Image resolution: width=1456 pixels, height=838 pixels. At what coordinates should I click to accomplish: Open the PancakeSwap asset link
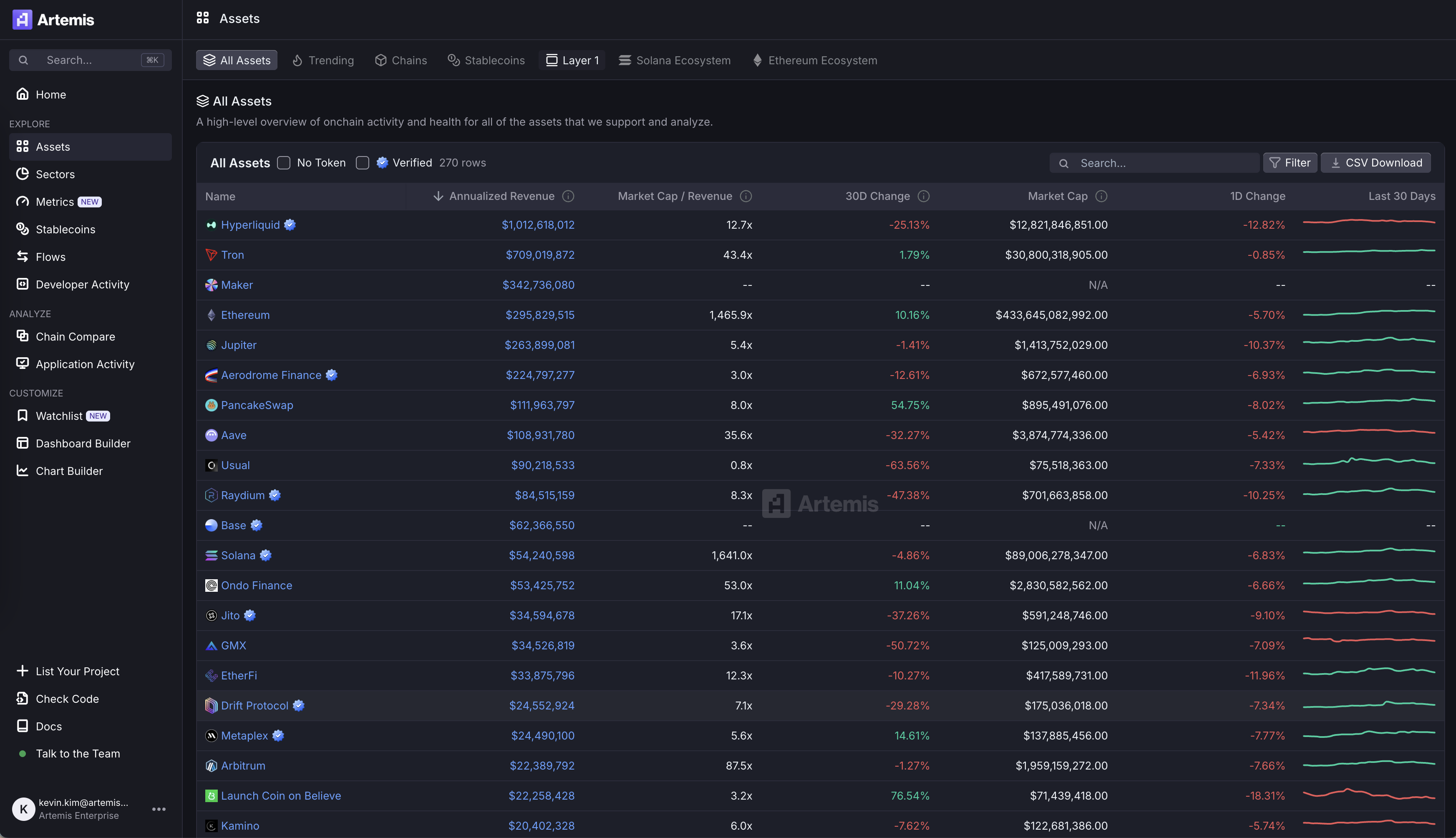click(x=257, y=405)
